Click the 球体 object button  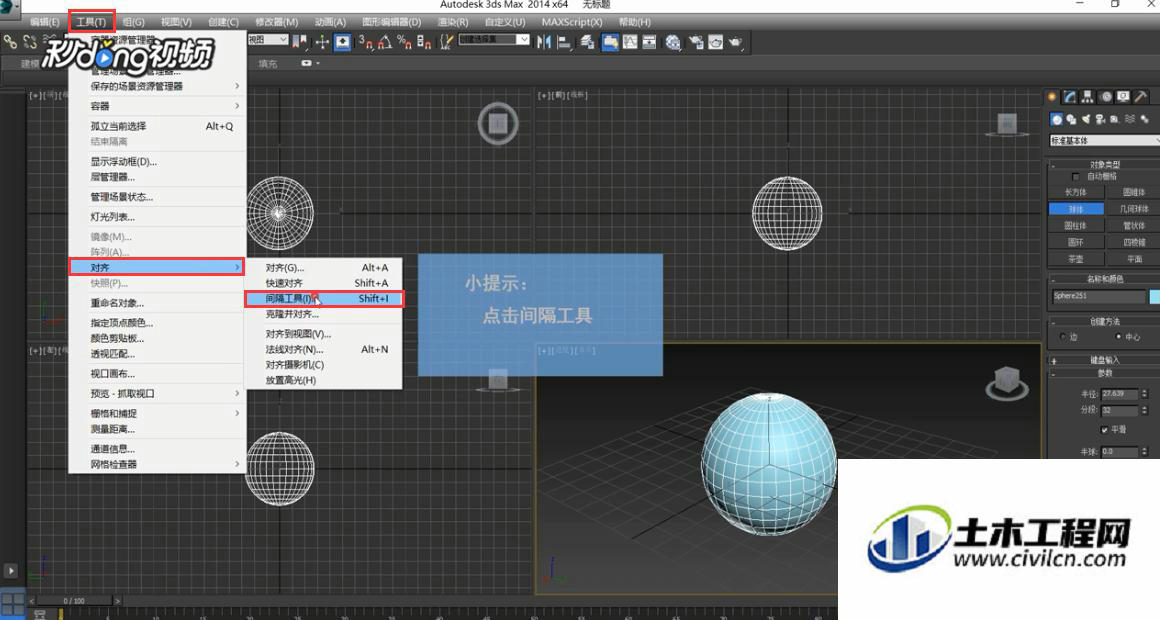1076,209
